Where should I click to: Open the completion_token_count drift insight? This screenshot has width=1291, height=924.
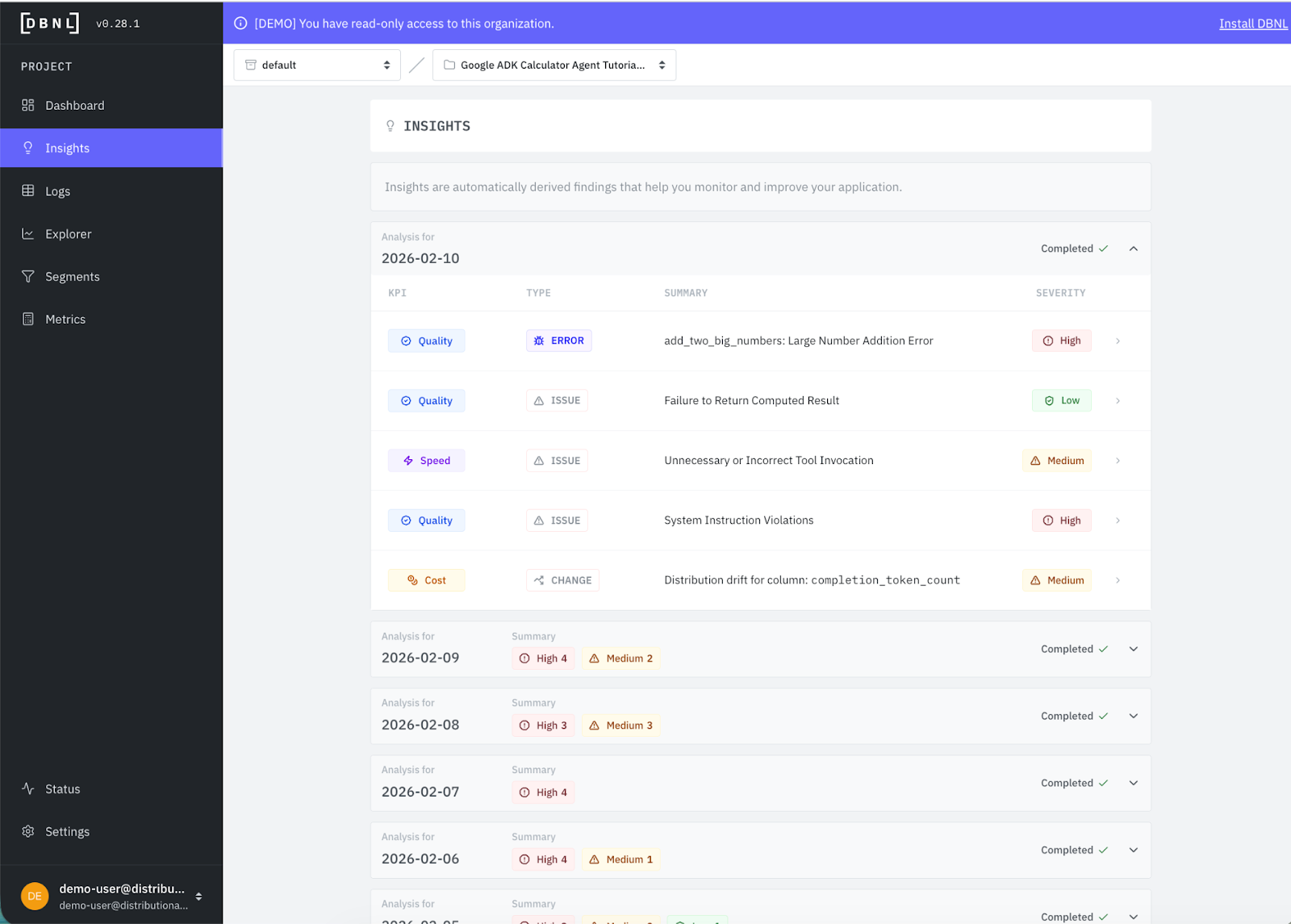tap(761, 580)
